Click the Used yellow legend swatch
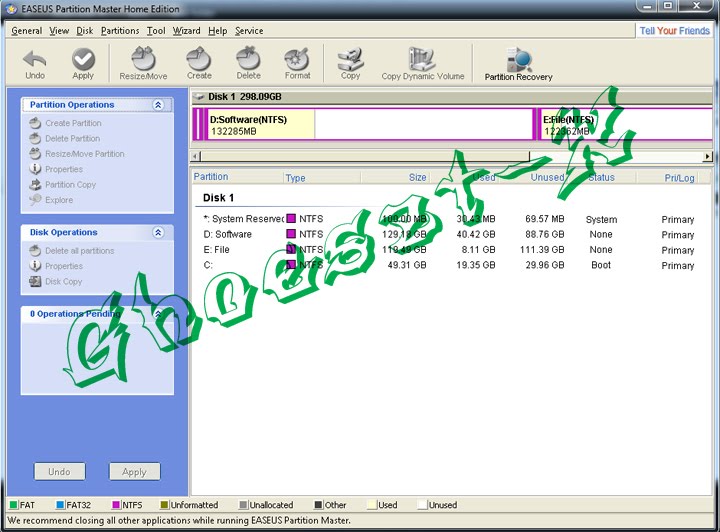720x532 pixels. [372, 505]
